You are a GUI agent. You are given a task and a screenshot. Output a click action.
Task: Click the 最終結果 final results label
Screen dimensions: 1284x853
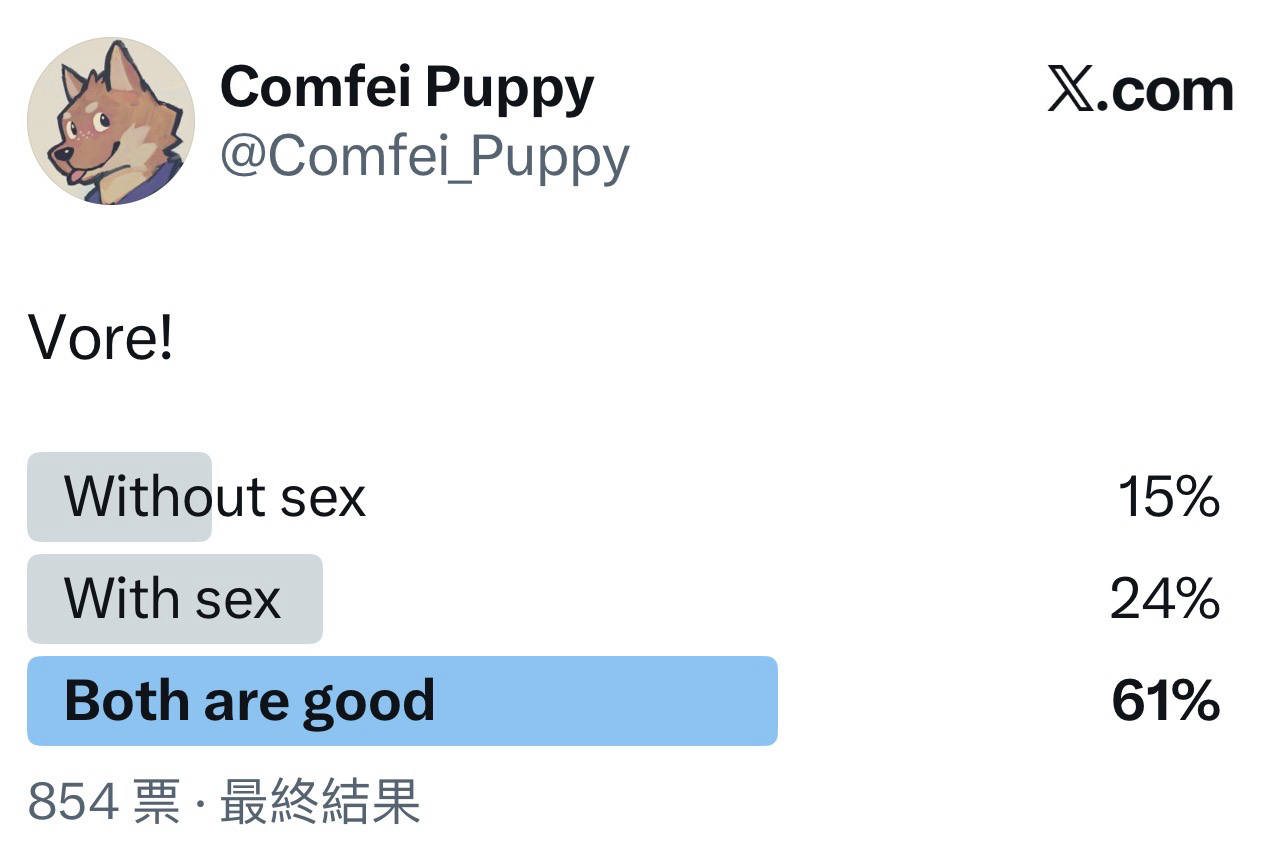320,801
